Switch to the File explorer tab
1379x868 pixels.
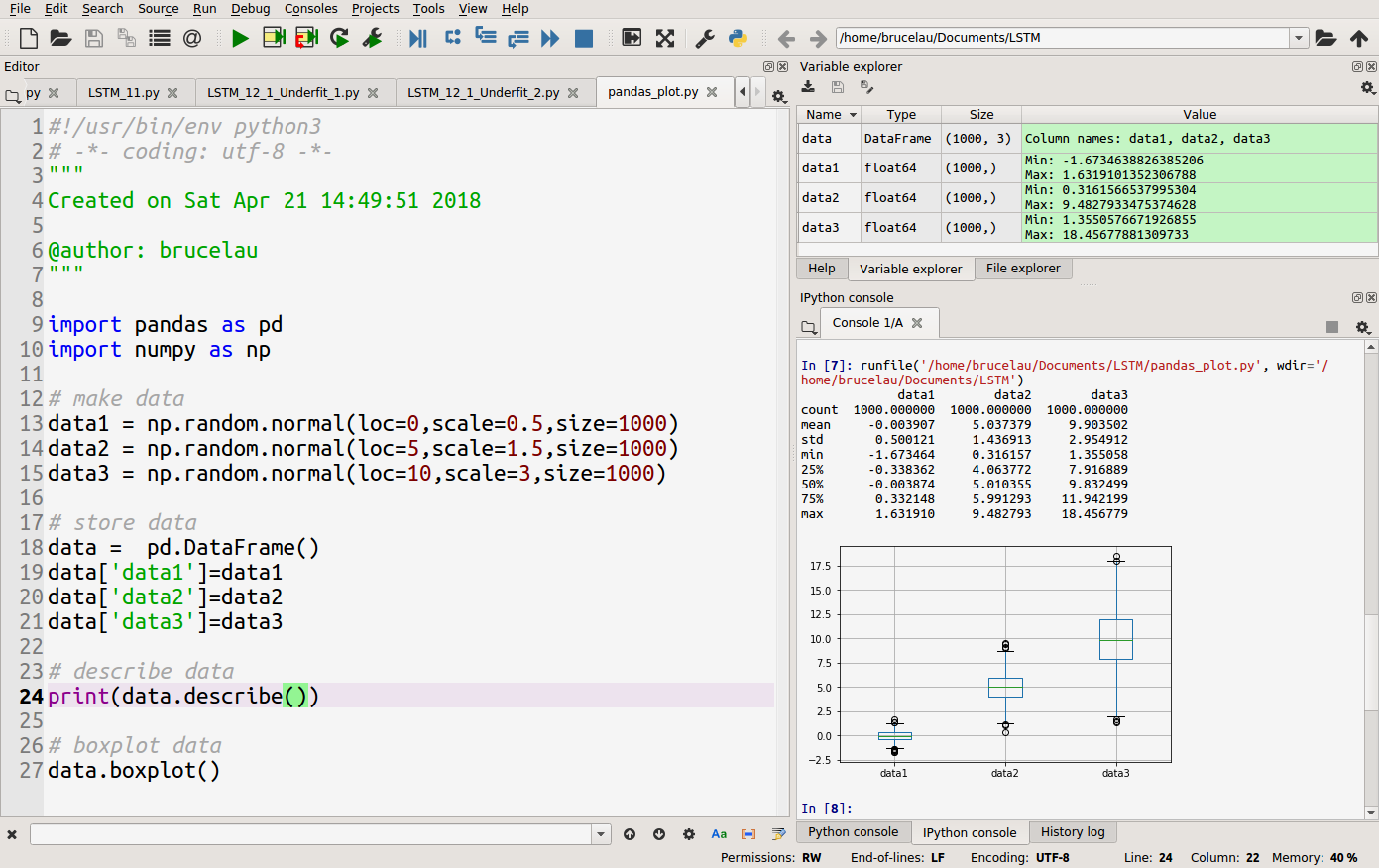(1022, 269)
